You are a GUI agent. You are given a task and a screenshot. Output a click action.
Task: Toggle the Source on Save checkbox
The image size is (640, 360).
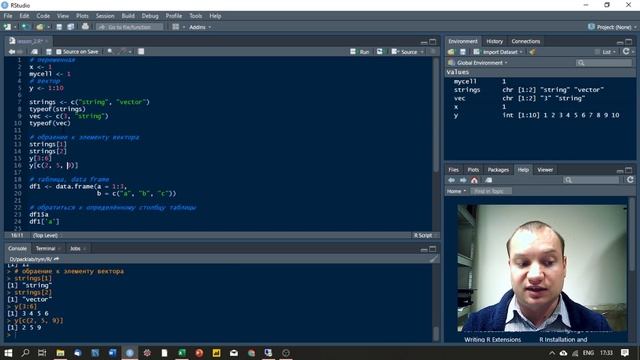tap(59, 52)
